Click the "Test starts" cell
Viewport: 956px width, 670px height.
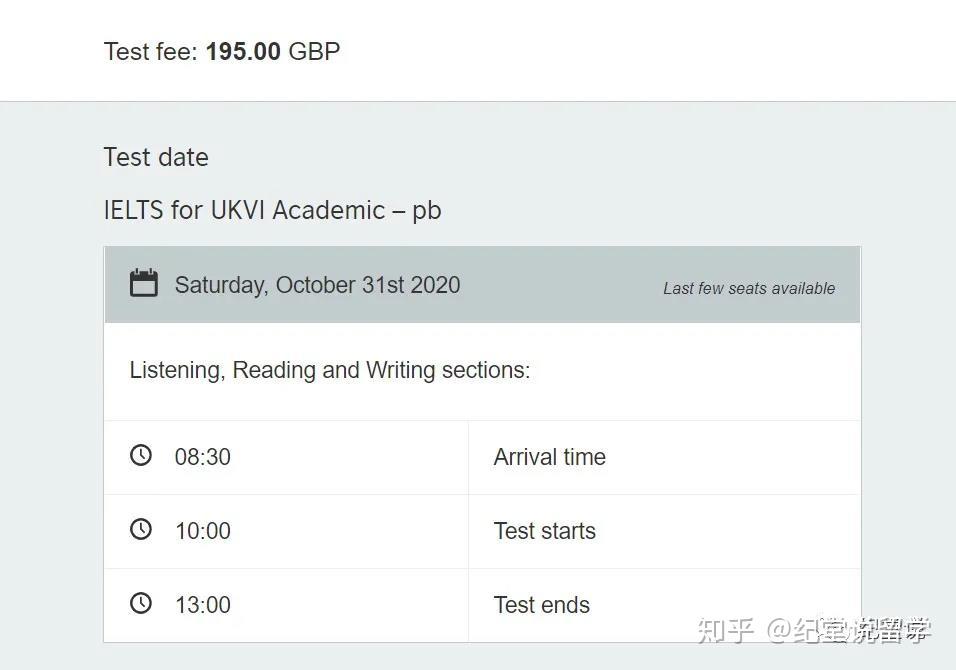point(544,531)
